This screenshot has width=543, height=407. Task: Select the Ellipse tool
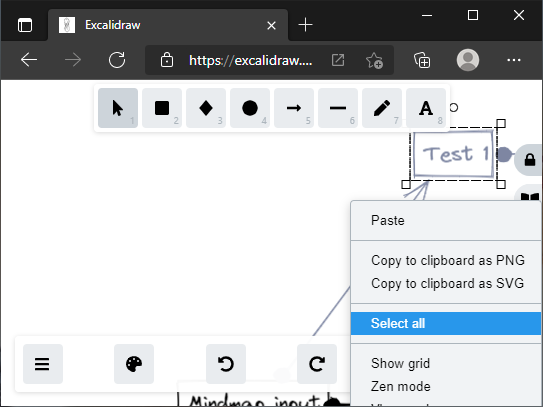click(x=250, y=108)
